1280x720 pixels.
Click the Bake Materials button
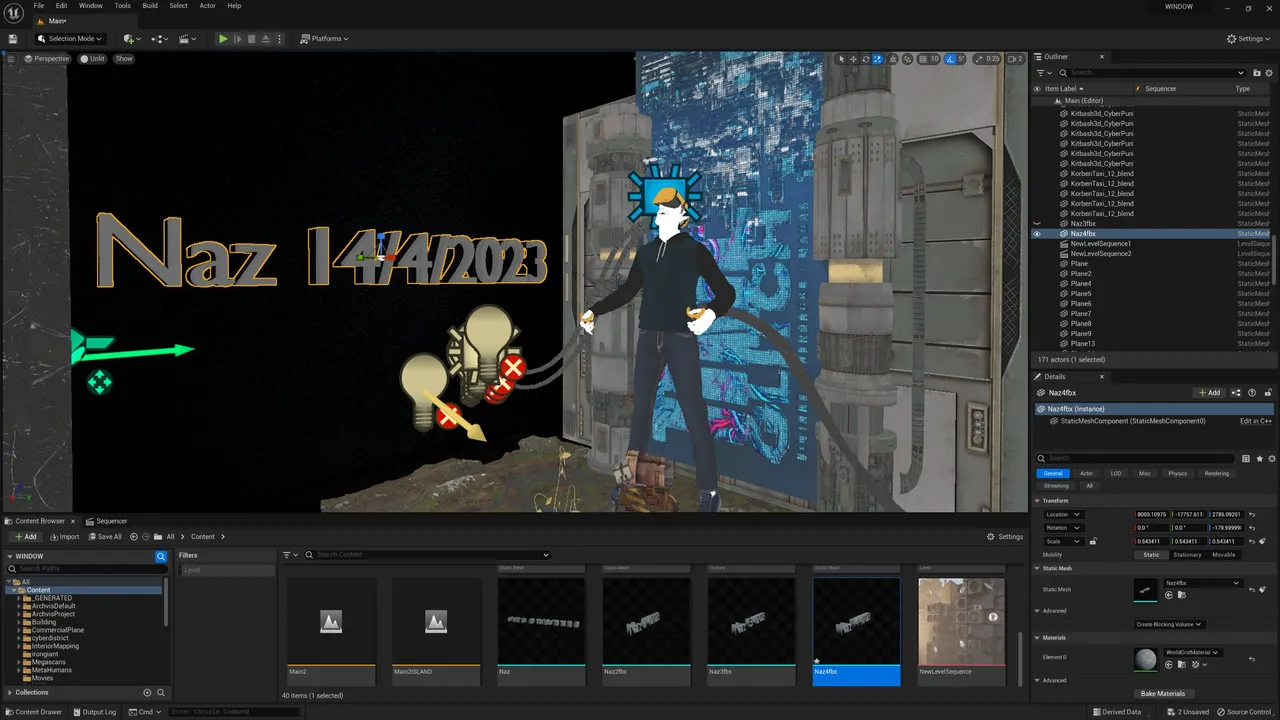click(1162, 694)
